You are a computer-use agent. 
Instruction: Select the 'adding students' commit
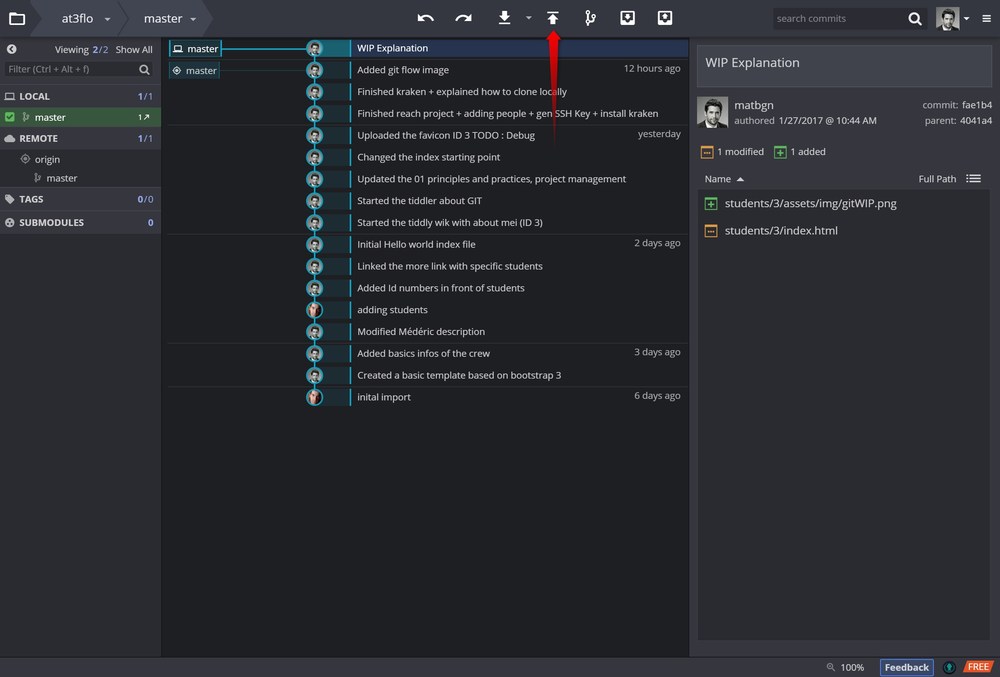[519, 310]
